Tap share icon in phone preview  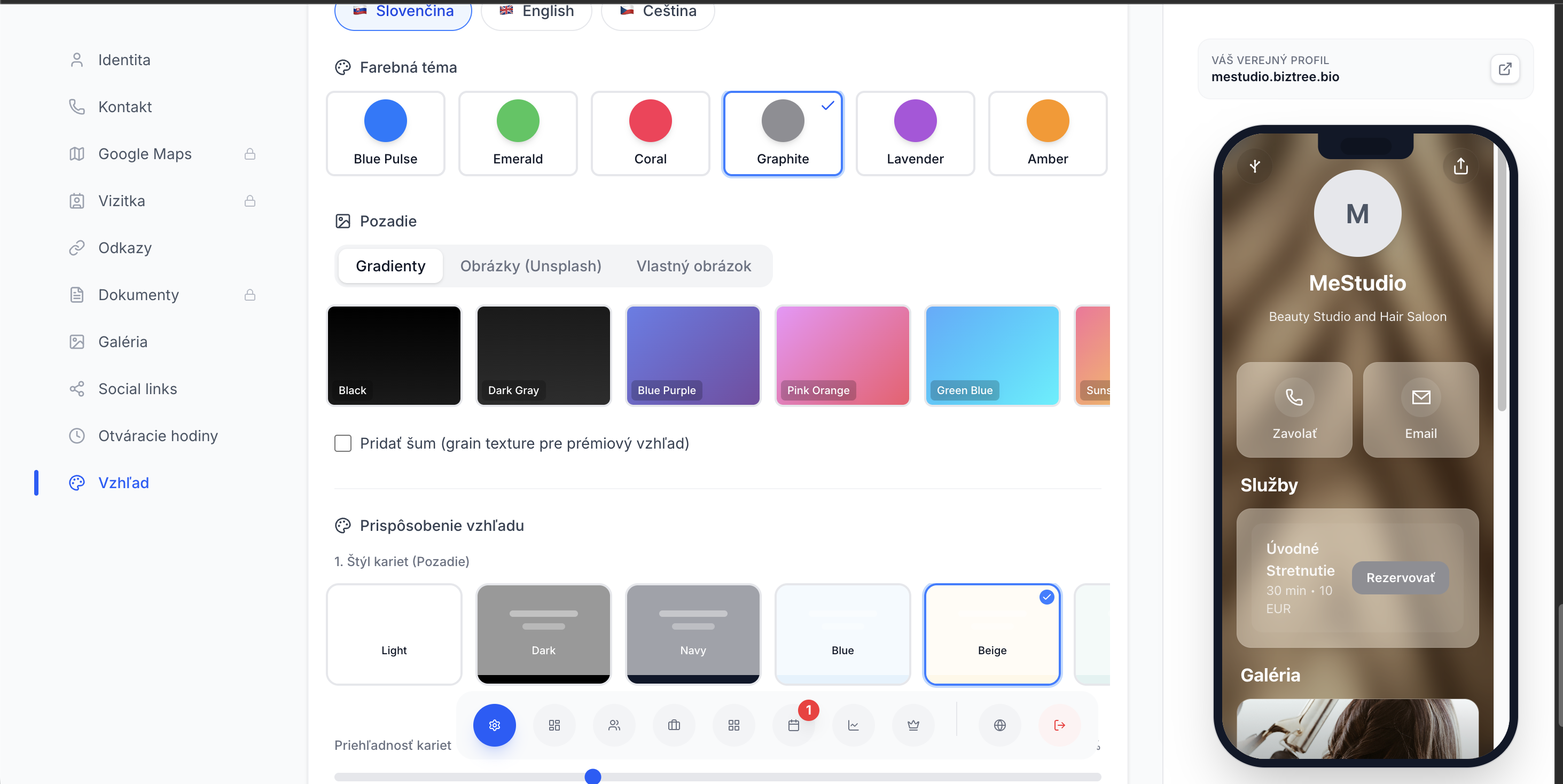pos(1460,166)
